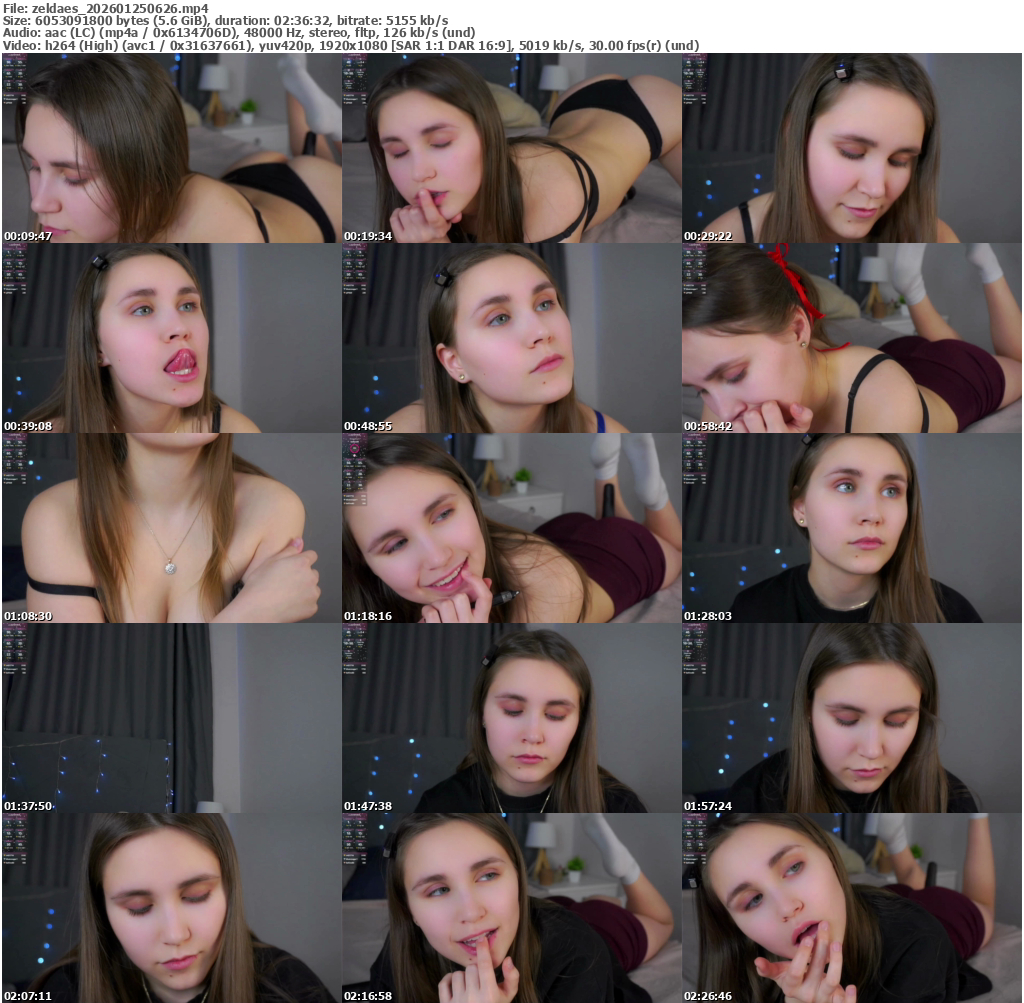Click the Video h264 codec info line
The height and width of the screenshot is (1003, 1024).
click(350, 45)
